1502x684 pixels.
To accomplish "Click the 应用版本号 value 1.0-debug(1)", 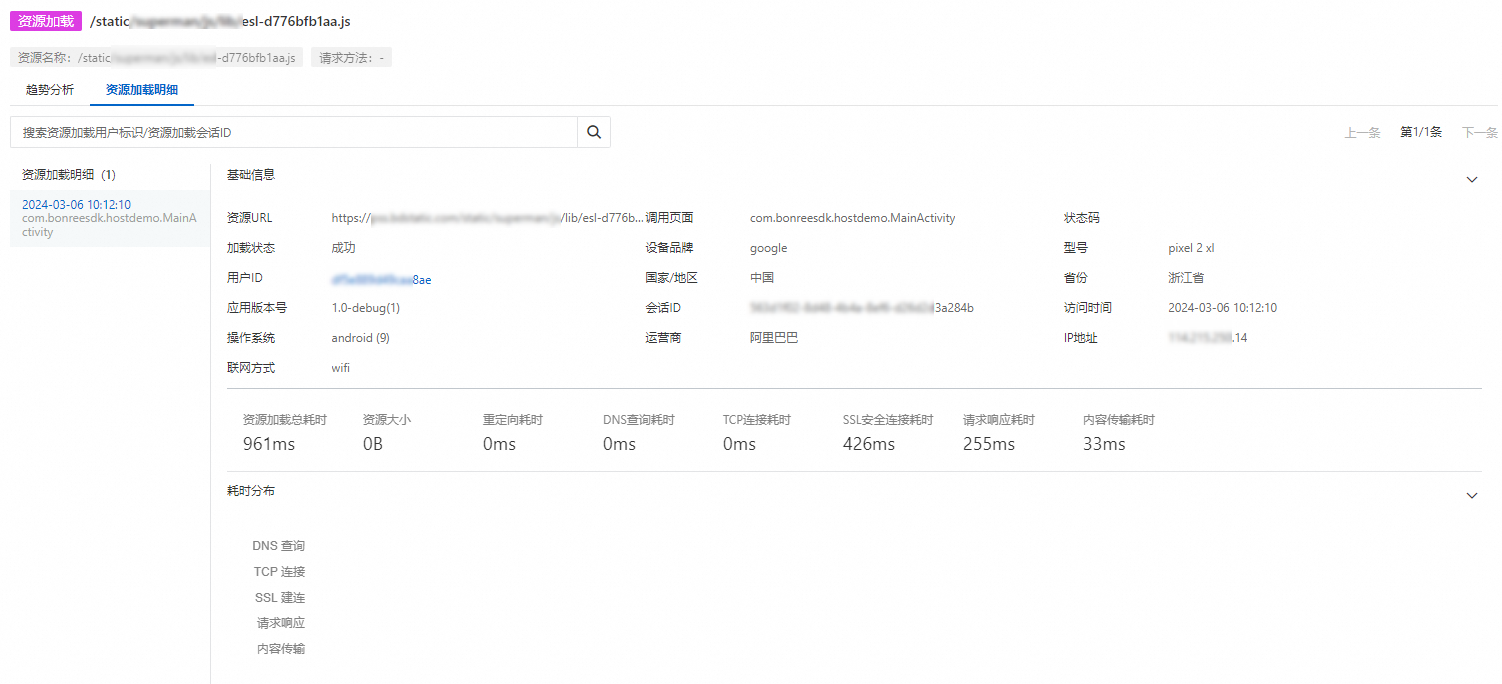I will click(x=365, y=308).
